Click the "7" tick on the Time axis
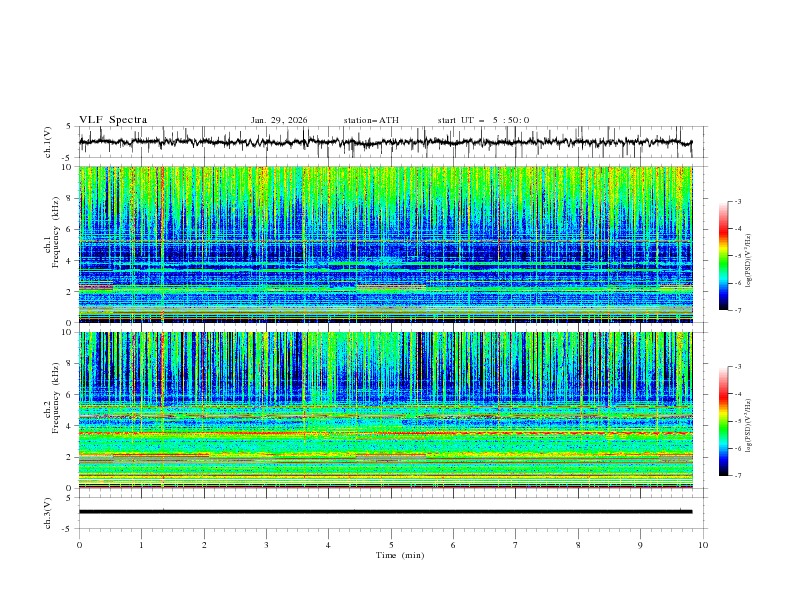This screenshot has width=792, height=612. click(x=516, y=545)
